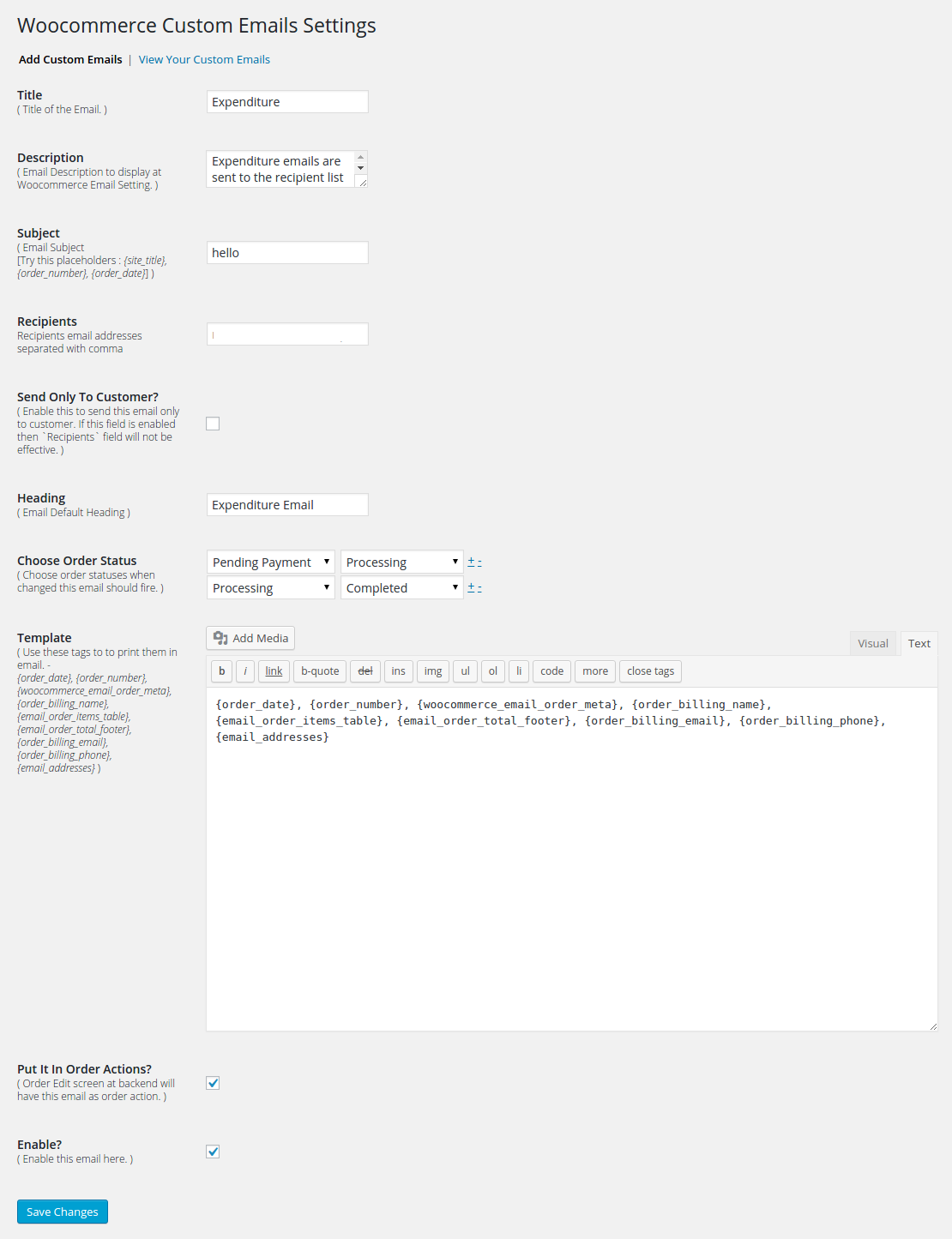Click Subject field containing hello
Image resolution: width=952 pixels, height=1239 pixels.
[287, 252]
